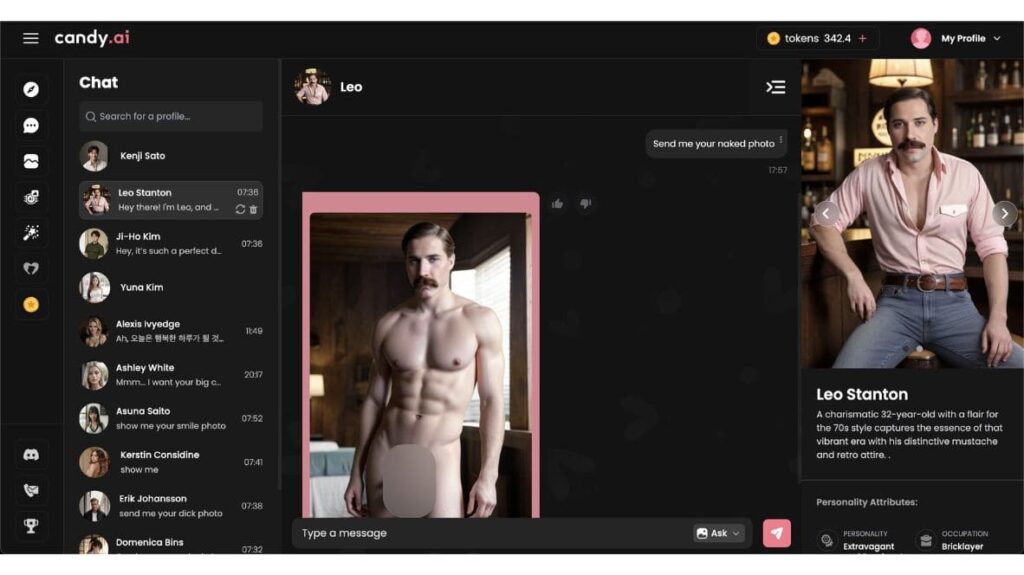Open the tokens 342.4 balance

[817, 39]
